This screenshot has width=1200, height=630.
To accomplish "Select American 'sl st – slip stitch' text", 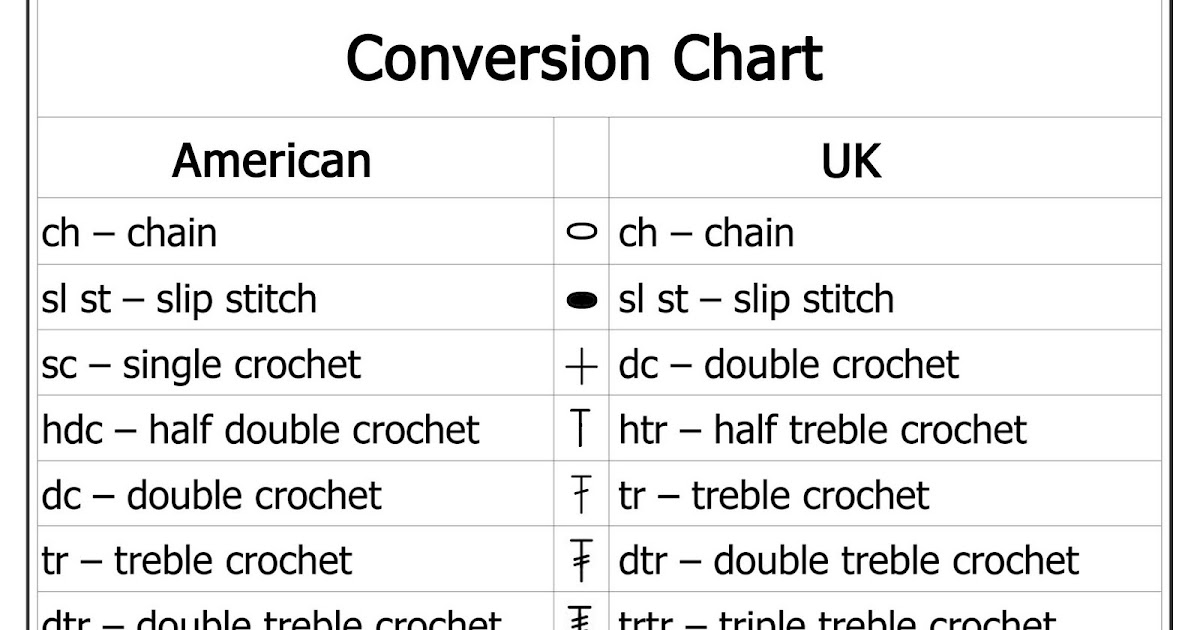I will pyautogui.click(x=179, y=299).
